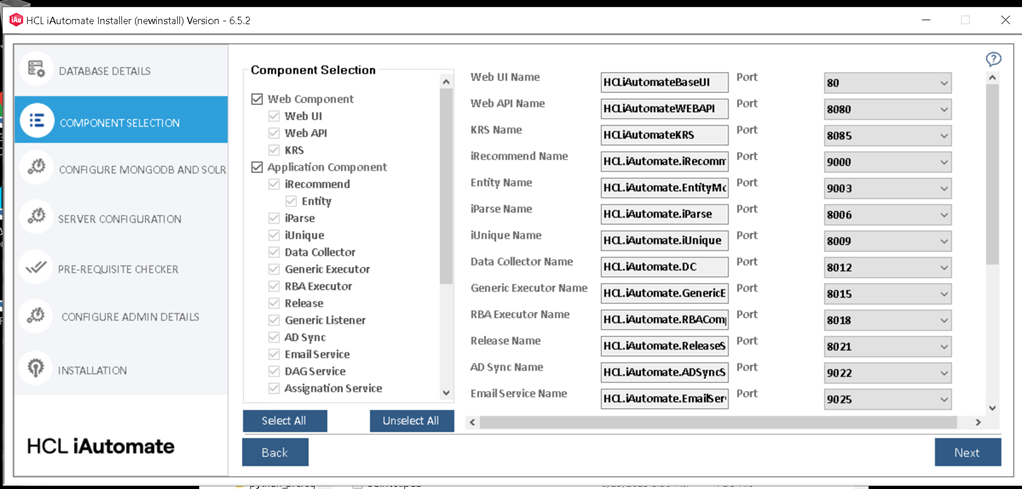This screenshot has height=489, width=1022.
Task: Click the Select All button
Action: (x=285, y=421)
